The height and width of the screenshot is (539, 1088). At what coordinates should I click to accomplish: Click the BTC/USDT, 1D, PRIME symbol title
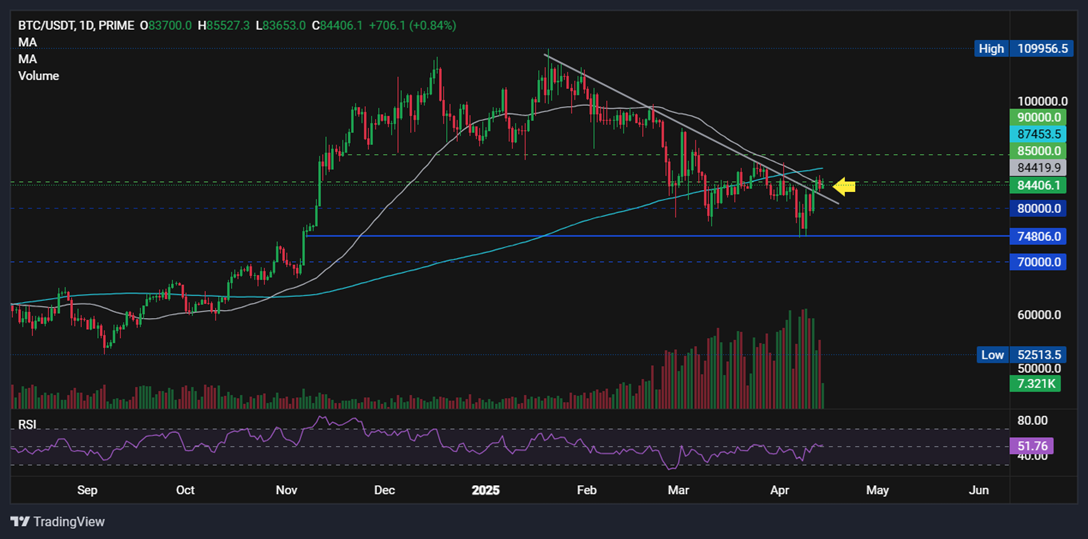tap(75, 26)
